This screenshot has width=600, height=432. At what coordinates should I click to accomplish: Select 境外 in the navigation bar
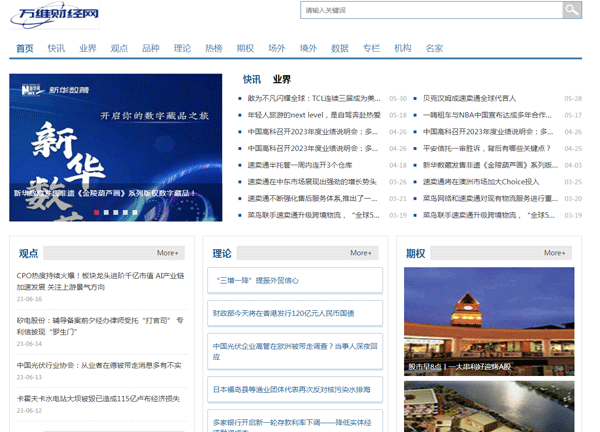[x=308, y=48]
